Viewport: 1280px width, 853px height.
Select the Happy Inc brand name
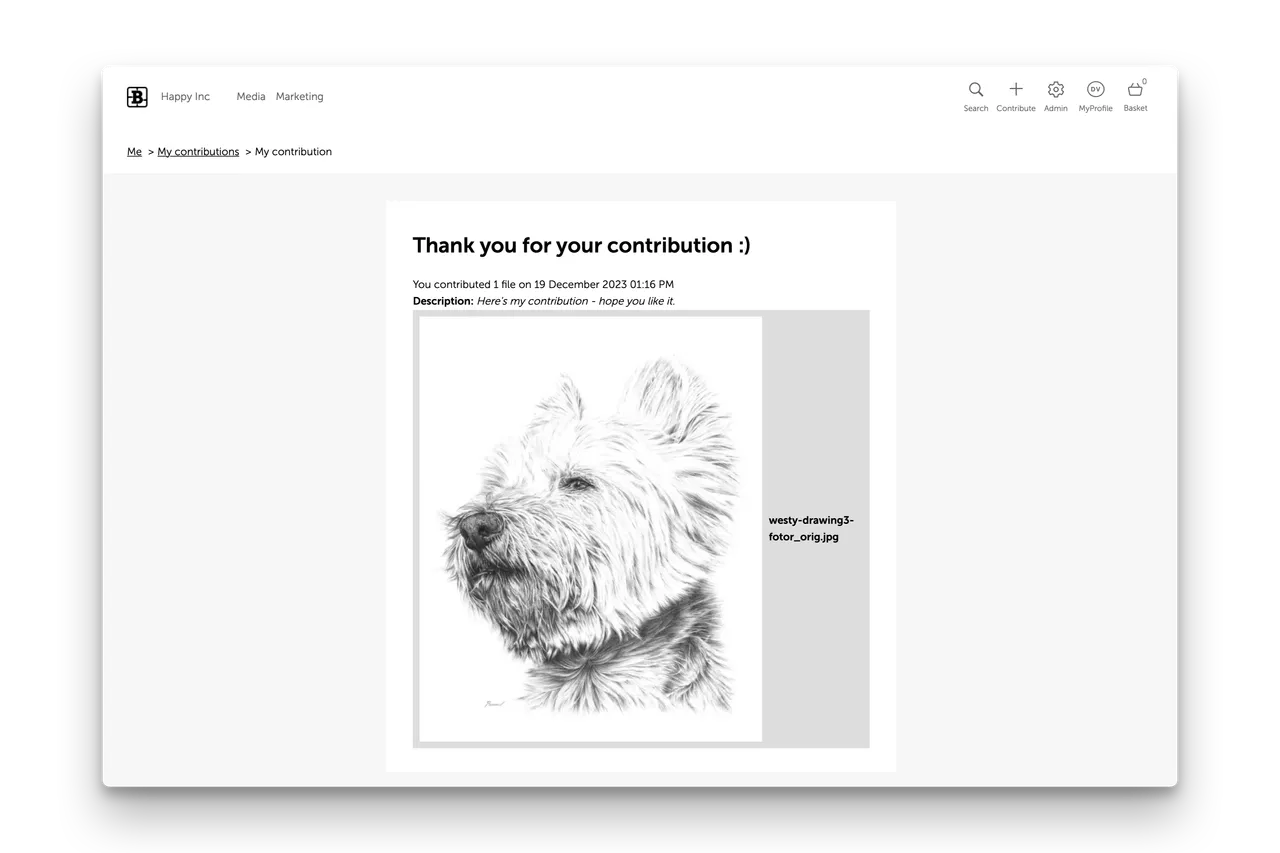[185, 97]
